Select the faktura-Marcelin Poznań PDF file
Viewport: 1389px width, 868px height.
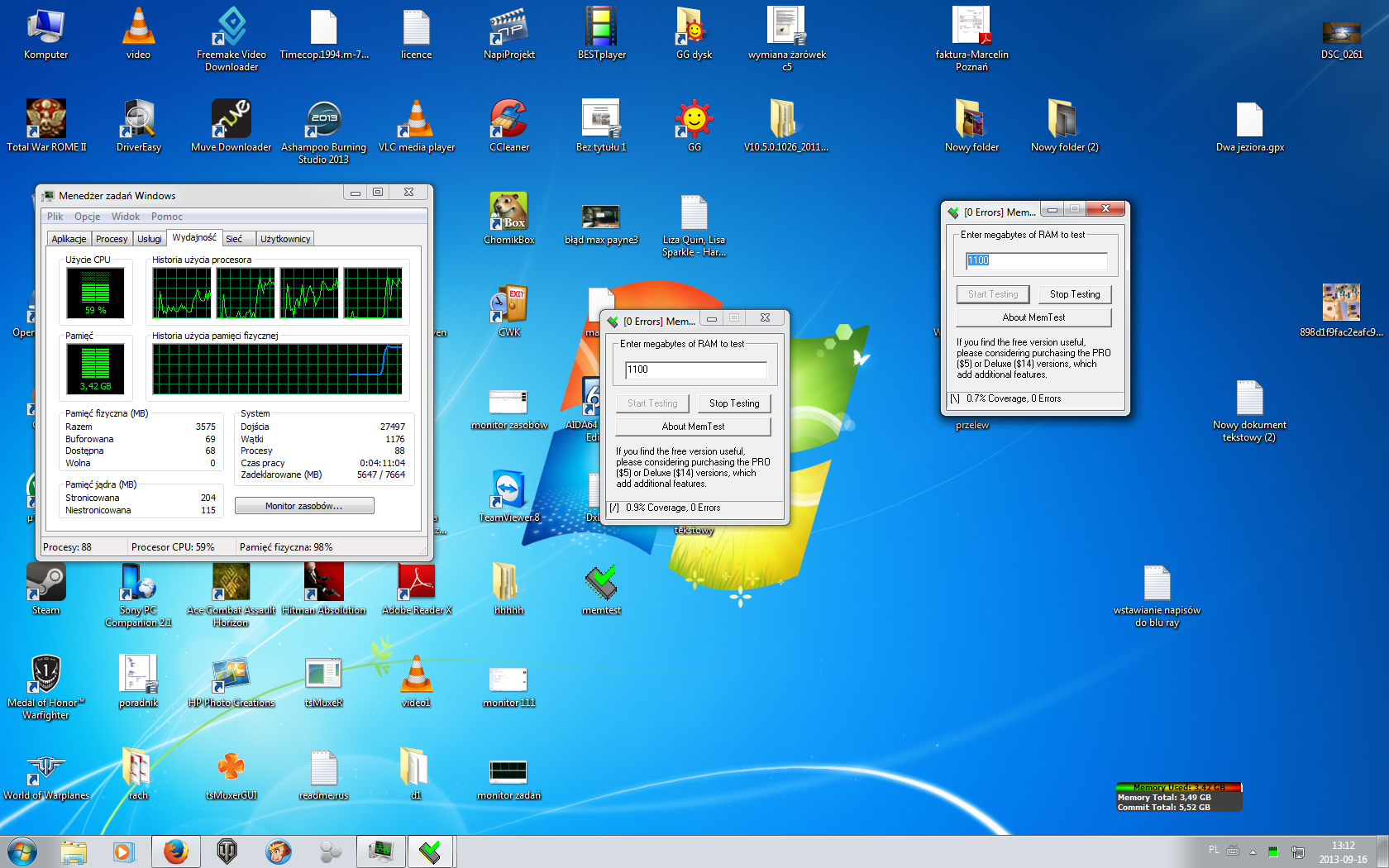(972, 40)
